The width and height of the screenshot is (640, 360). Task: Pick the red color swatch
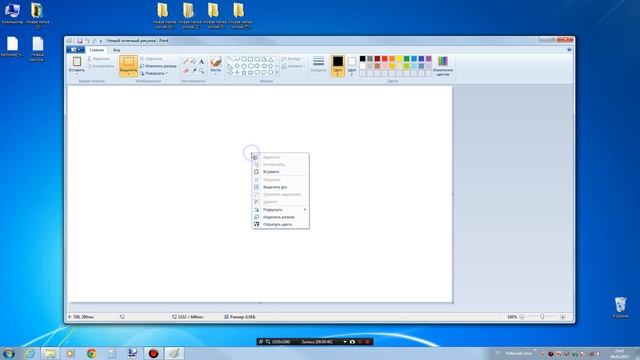(x=384, y=59)
